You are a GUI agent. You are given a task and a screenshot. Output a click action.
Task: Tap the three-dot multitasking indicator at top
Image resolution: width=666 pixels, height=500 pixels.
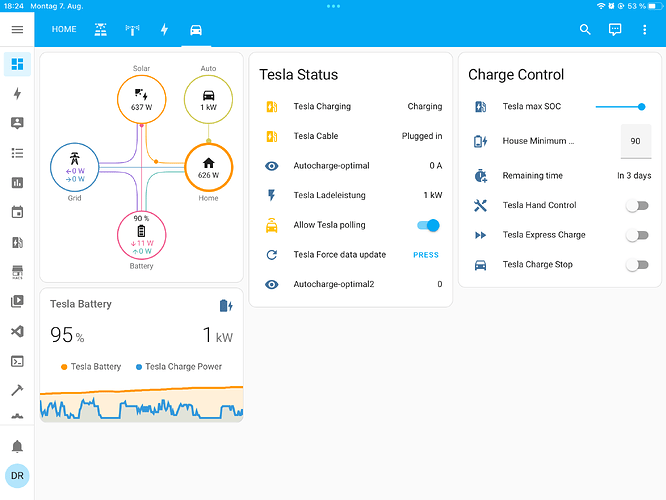333,6
